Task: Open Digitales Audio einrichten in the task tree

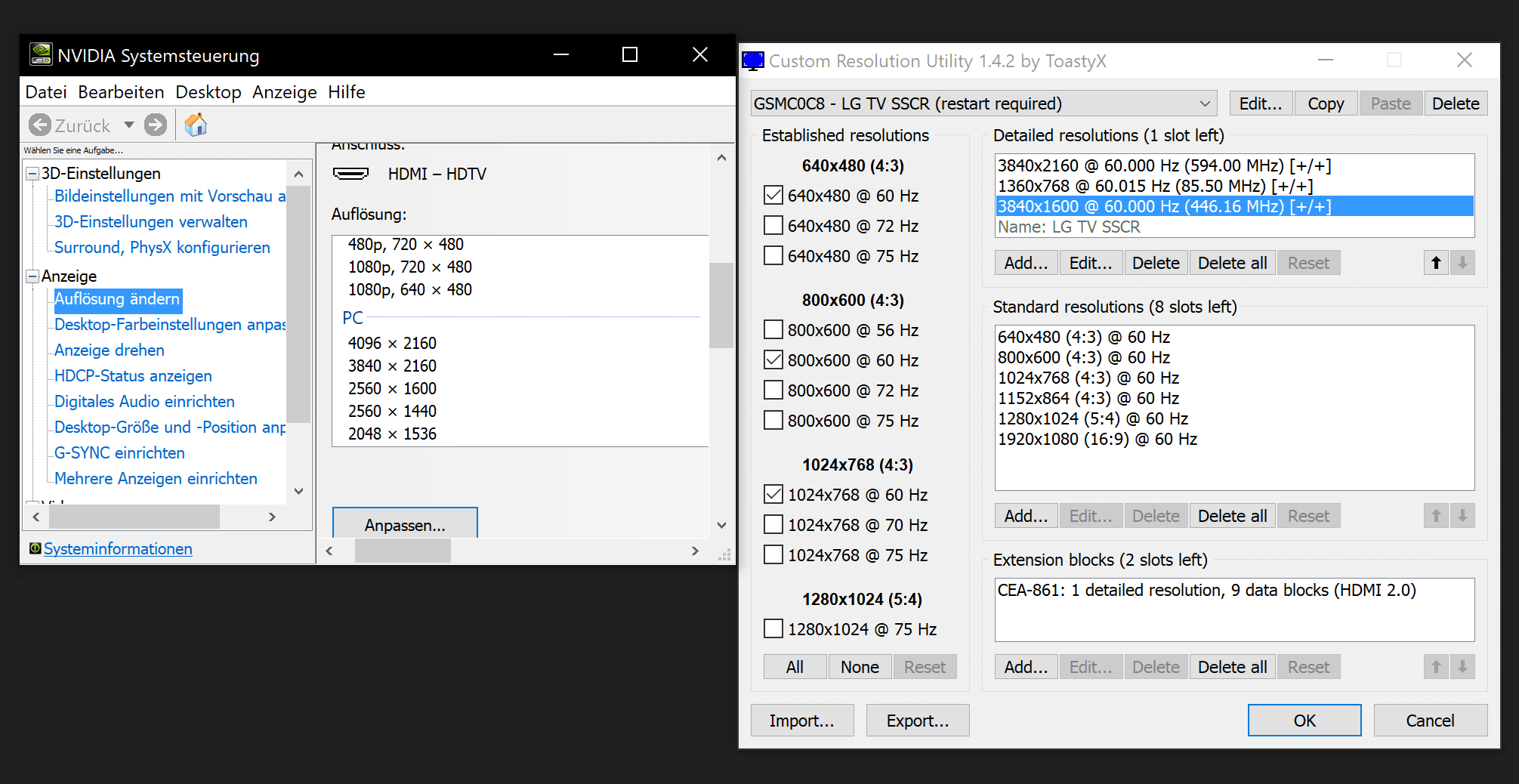Action: point(144,401)
